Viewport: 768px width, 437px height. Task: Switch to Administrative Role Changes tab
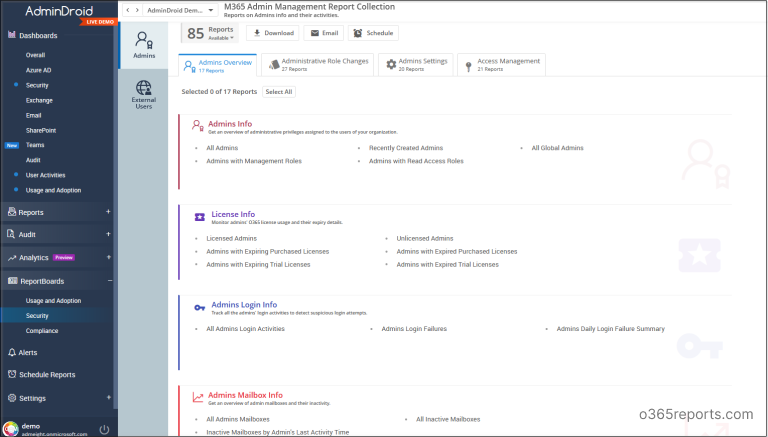[x=317, y=65]
